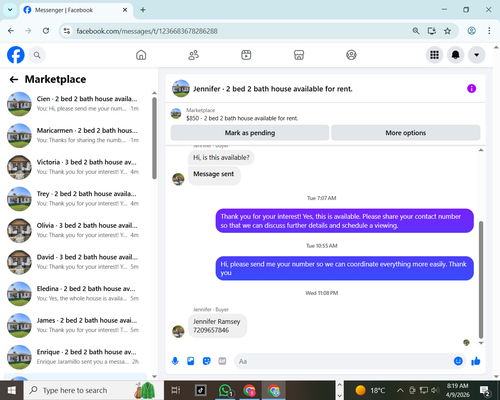The image size is (500, 400).
Task: Click the chat messages scrollbar
Action: (x=481, y=280)
